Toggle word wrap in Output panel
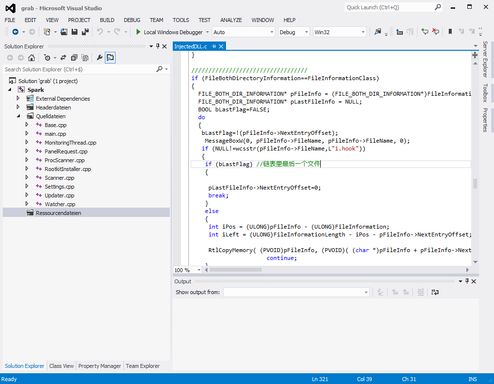The height and width of the screenshot is (384, 494). tap(435, 292)
